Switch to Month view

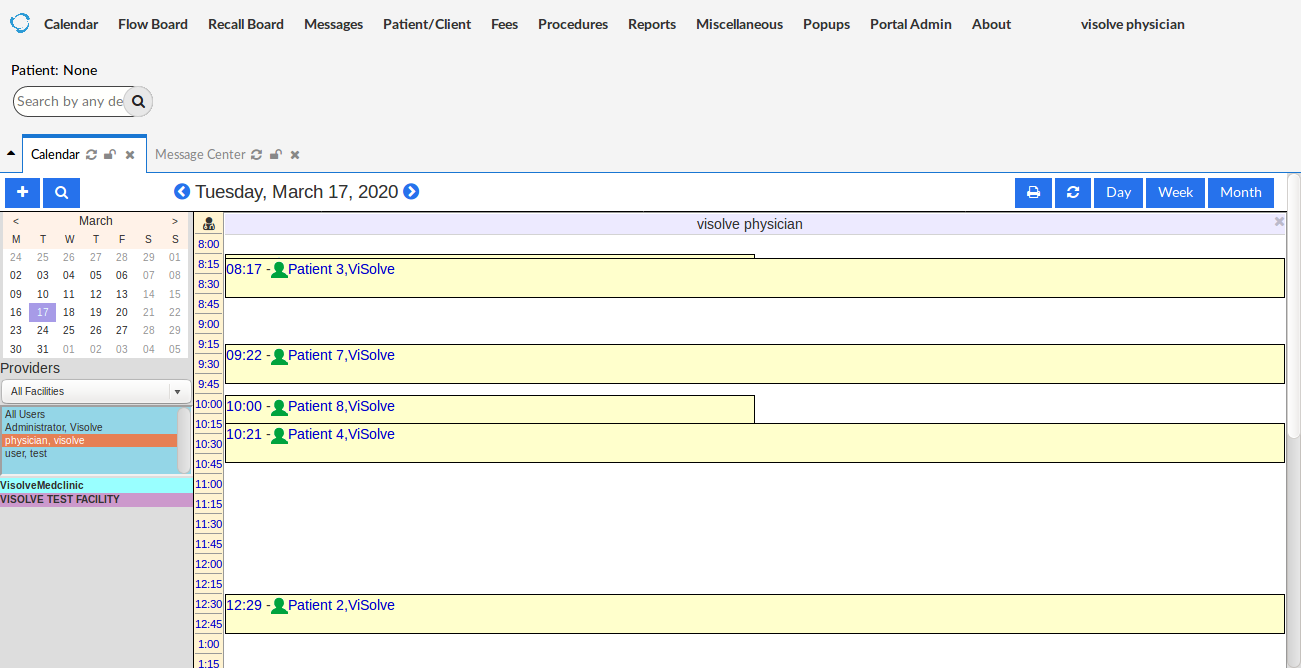tap(1241, 192)
